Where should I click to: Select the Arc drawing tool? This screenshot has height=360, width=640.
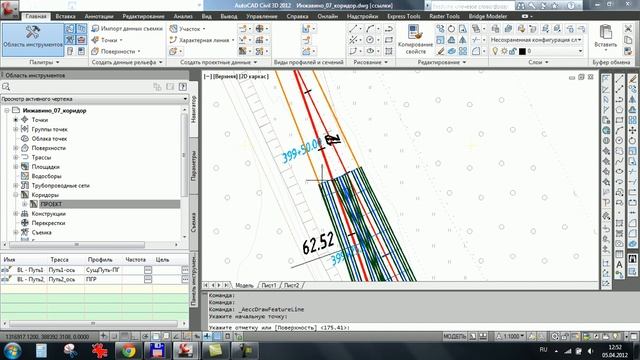(370, 29)
